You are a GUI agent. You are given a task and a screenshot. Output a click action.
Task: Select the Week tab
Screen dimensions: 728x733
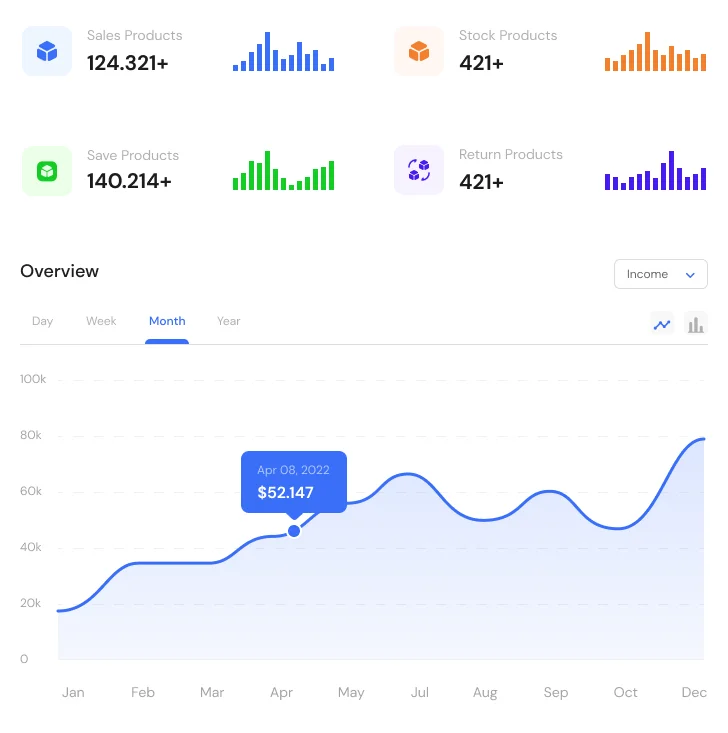(x=101, y=321)
